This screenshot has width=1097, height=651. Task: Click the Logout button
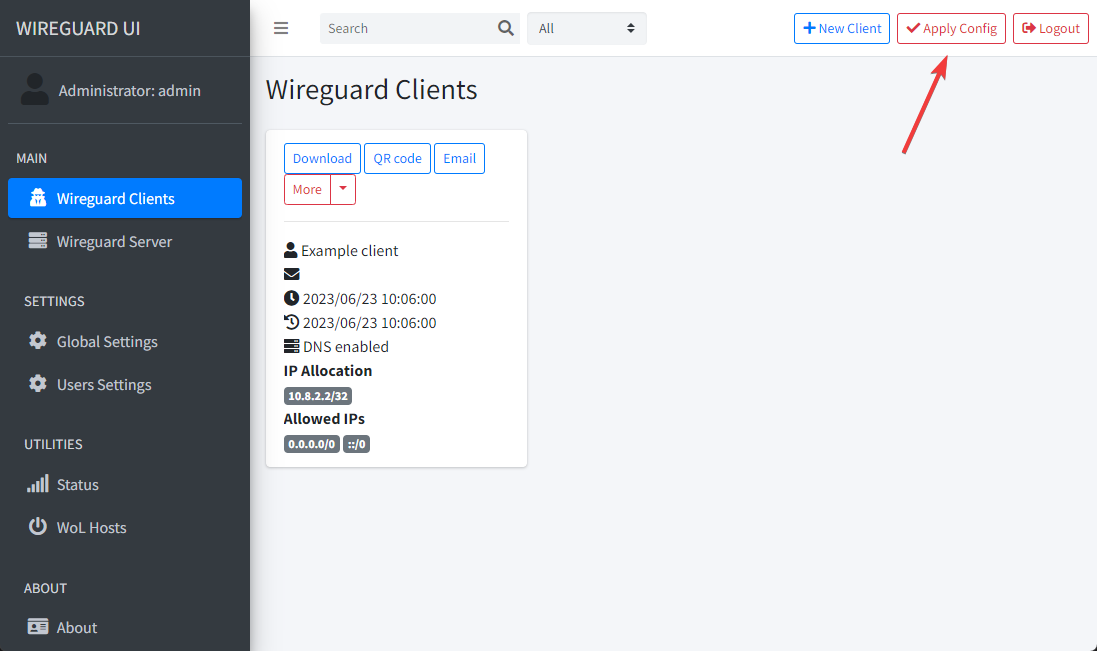[x=1051, y=28]
